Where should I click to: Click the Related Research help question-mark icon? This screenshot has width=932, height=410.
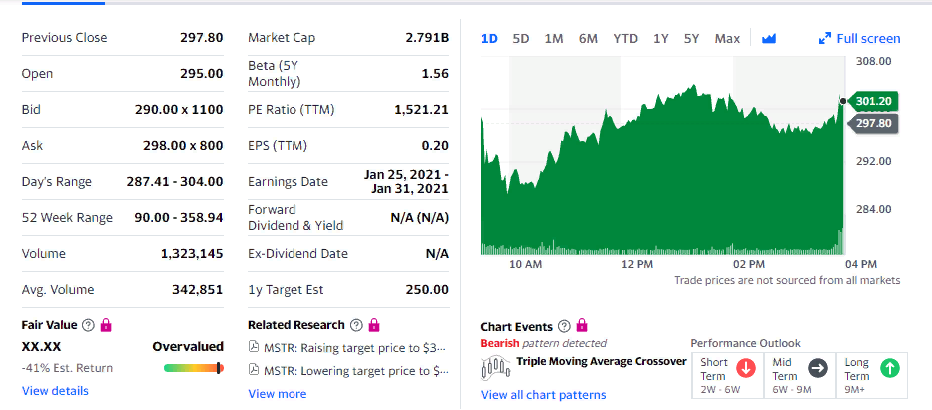point(355,325)
